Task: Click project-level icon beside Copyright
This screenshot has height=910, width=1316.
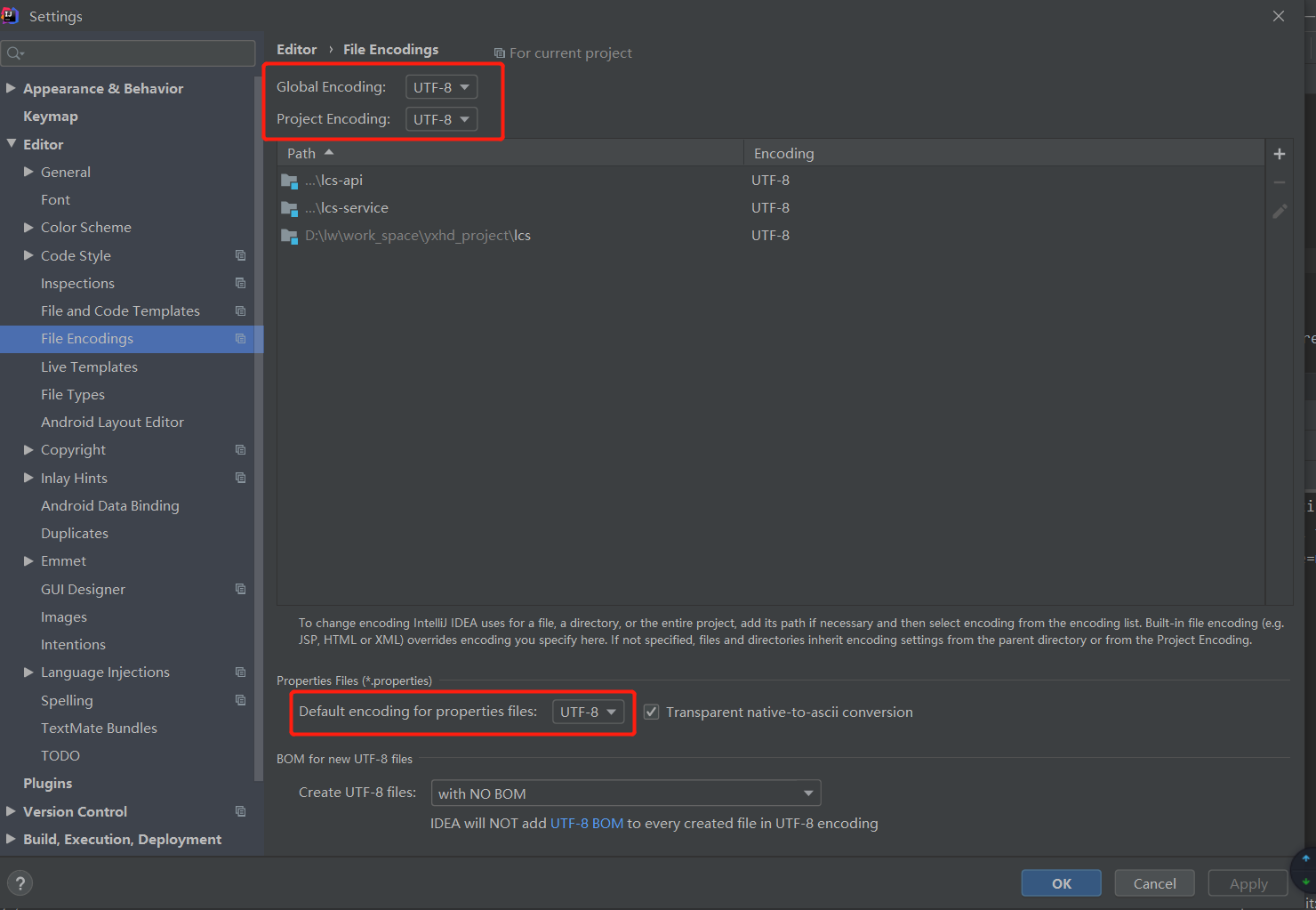Action: tap(240, 450)
